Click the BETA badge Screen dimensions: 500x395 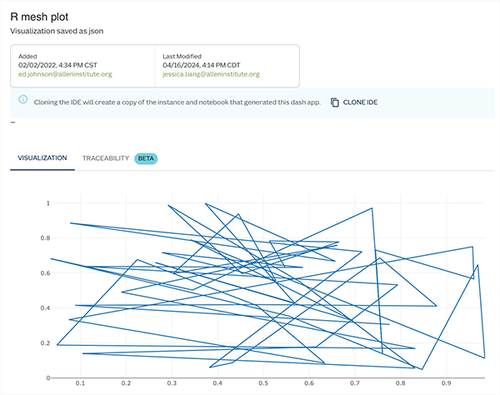coord(146,158)
